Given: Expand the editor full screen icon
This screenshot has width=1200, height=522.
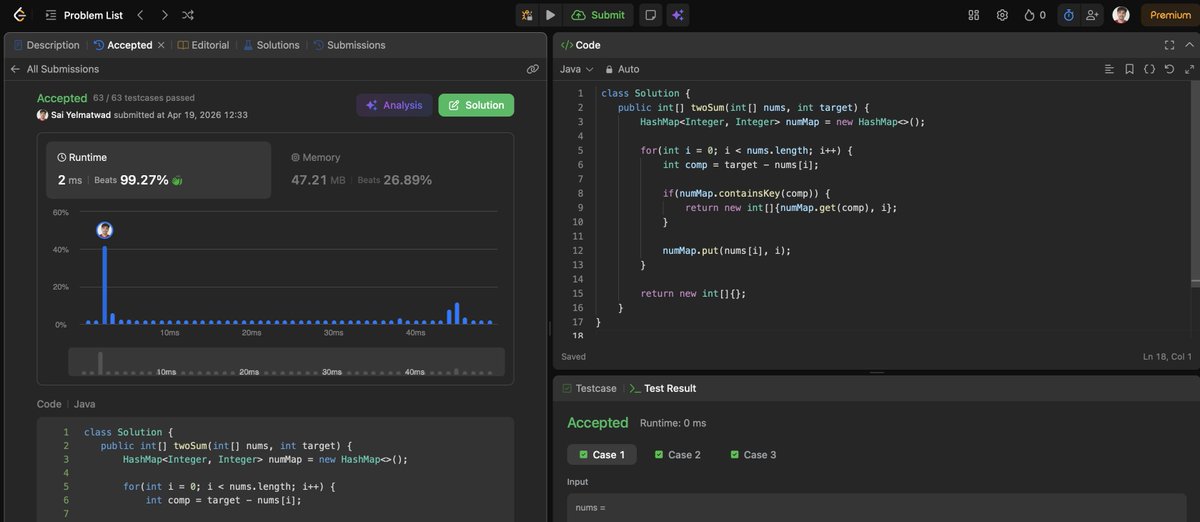Looking at the screenshot, I should click(x=1189, y=69).
